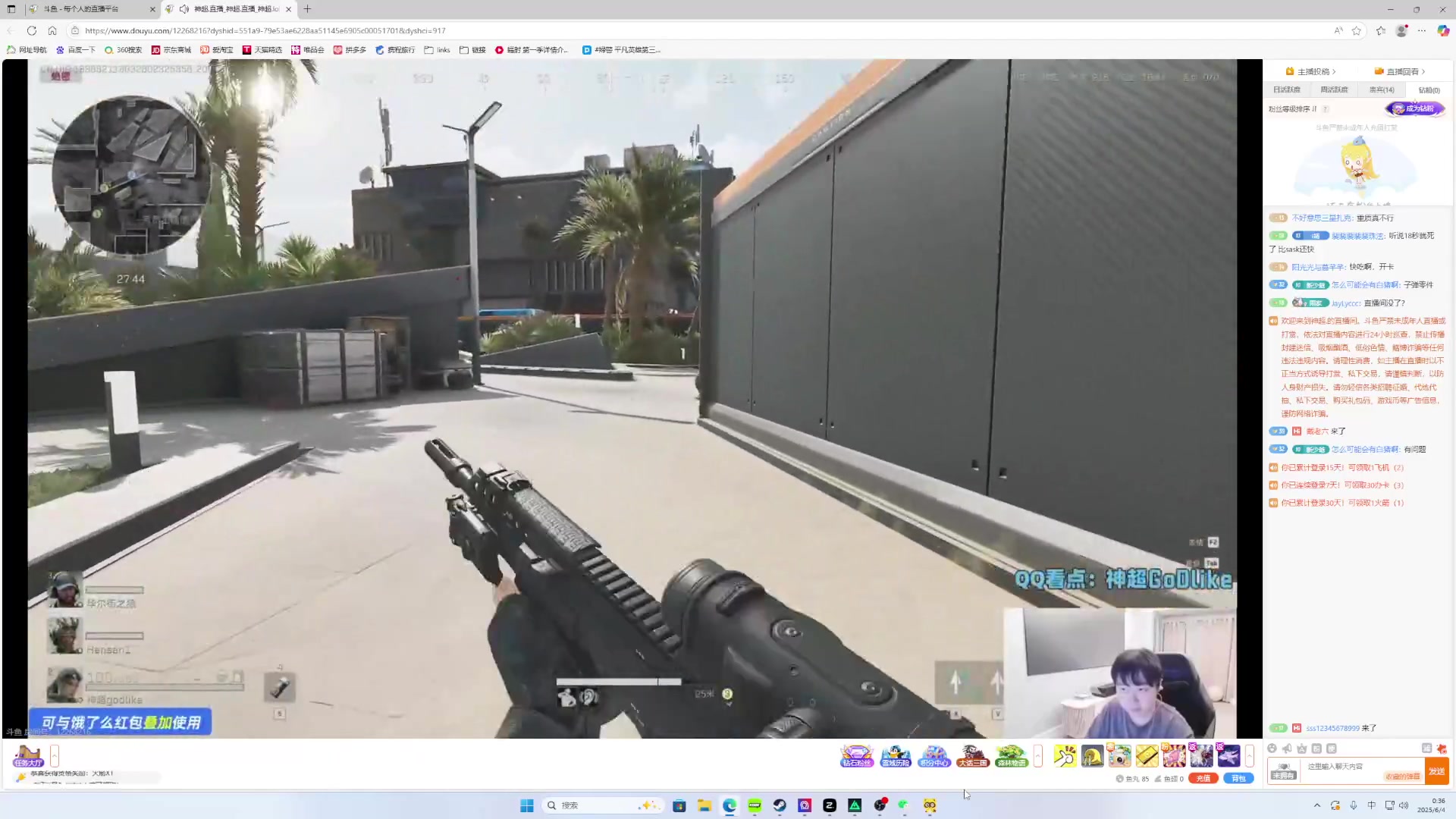Viewport: 1456px width, 819px height.
Task: Open the 积分中心 icon
Action: pyautogui.click(x=934, y=756)
